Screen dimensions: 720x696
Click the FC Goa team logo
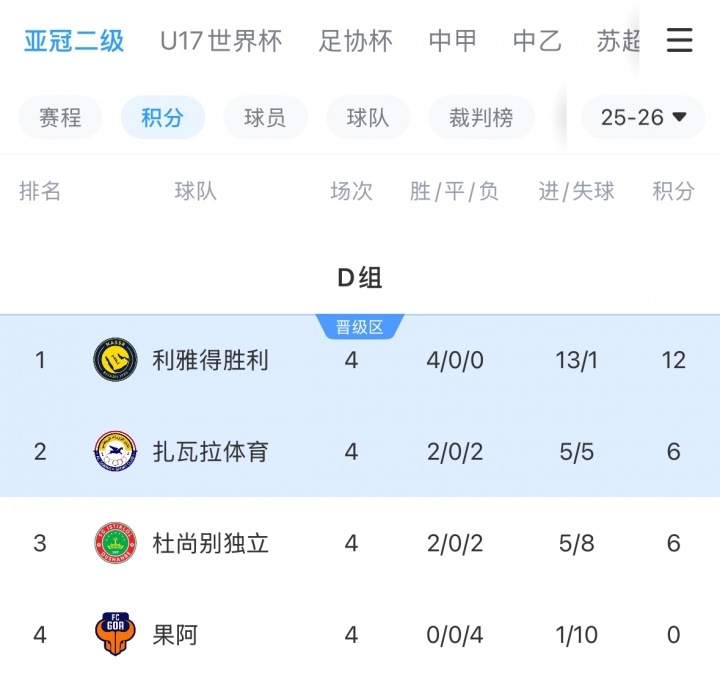coord(115,634)
